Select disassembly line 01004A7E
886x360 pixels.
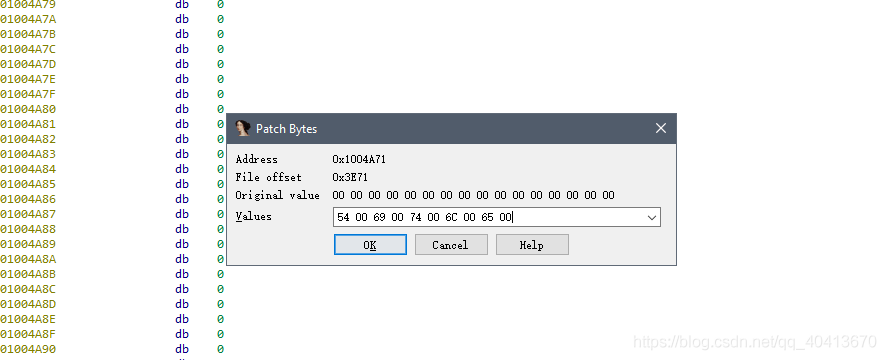click(112, 79)
